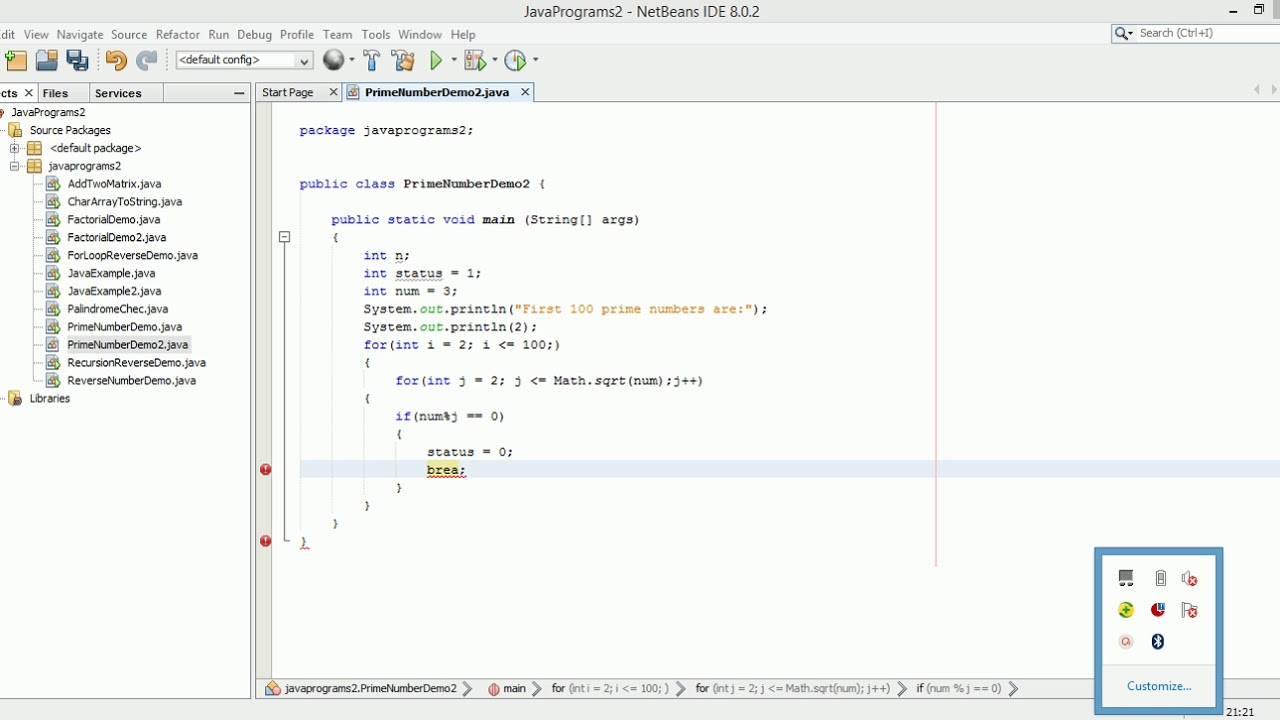
Task: Select the PrimeNumberDemo2.java editor tab
Action: [437, 92]
